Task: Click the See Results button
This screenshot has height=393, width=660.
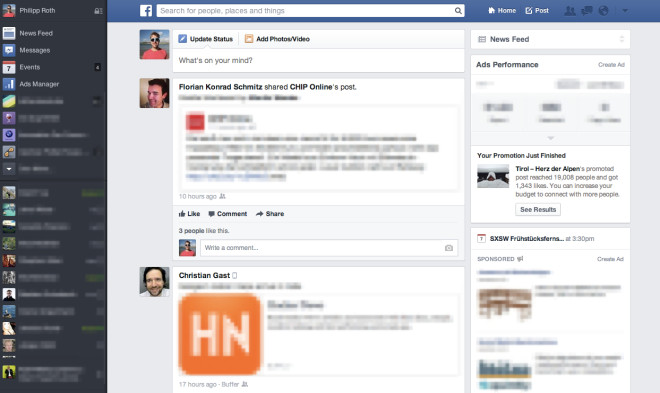Action: [x=538, y=210]
